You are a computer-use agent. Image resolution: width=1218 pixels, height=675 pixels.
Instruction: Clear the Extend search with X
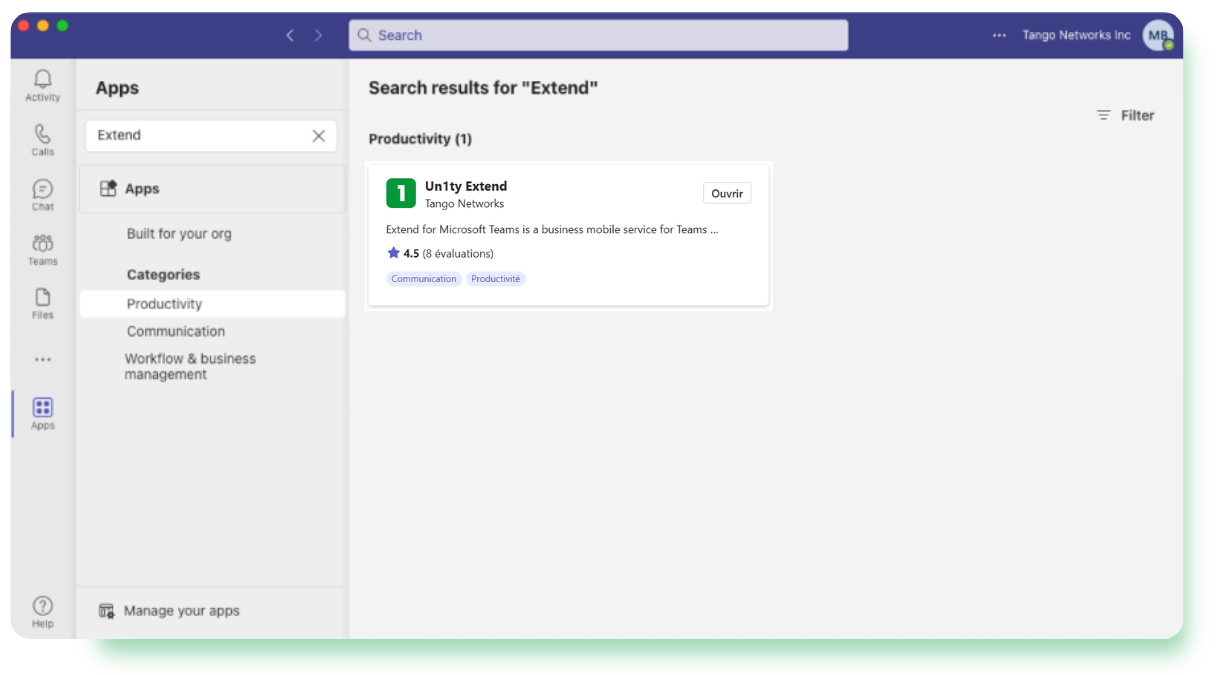click(318, 136)
